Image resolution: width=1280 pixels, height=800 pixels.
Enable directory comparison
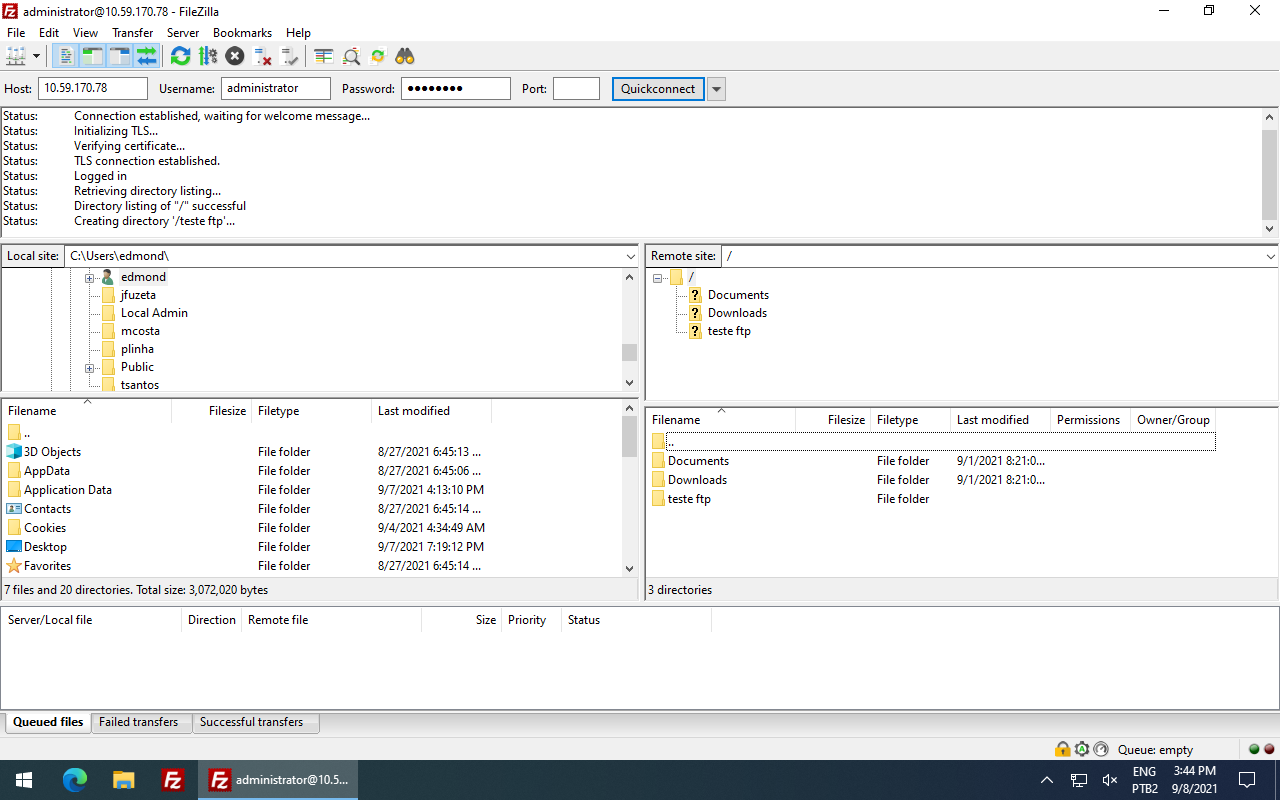pyautogui.click(x=322, y=56)
